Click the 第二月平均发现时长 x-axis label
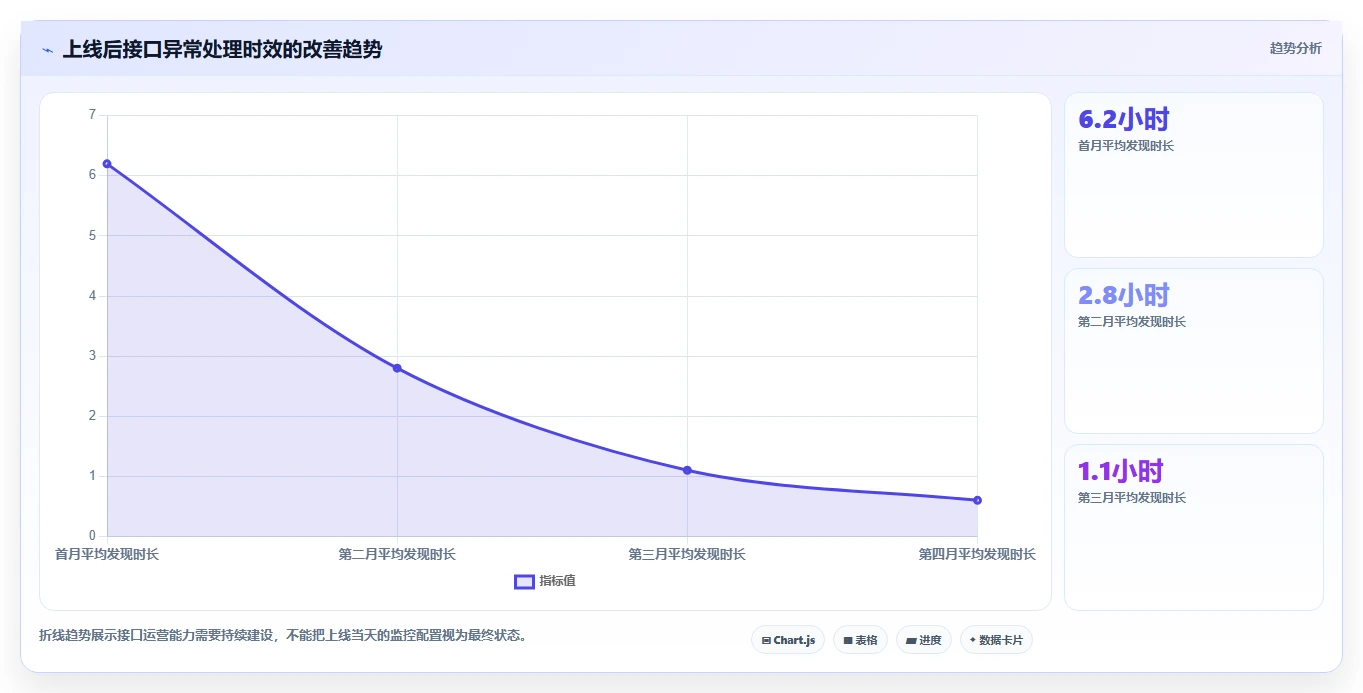1363x693 pixels. point(397,554)
